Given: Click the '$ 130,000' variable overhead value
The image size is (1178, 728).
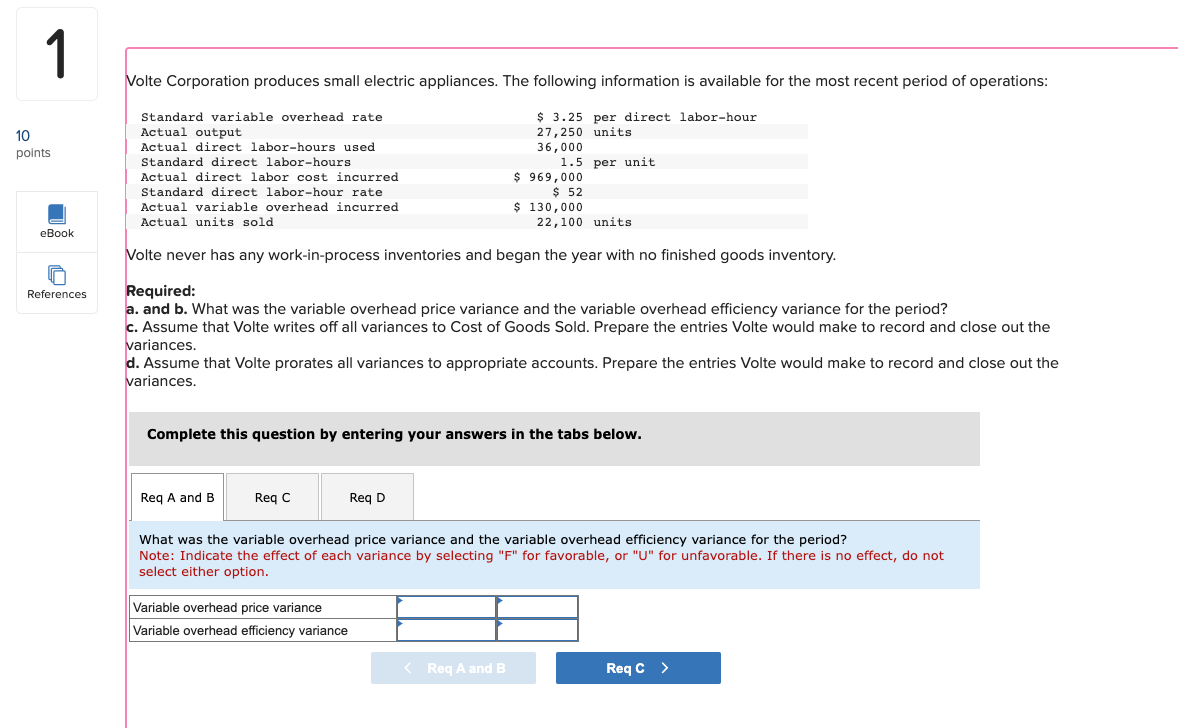Looking at the screenshot, I should click(548, 207).
